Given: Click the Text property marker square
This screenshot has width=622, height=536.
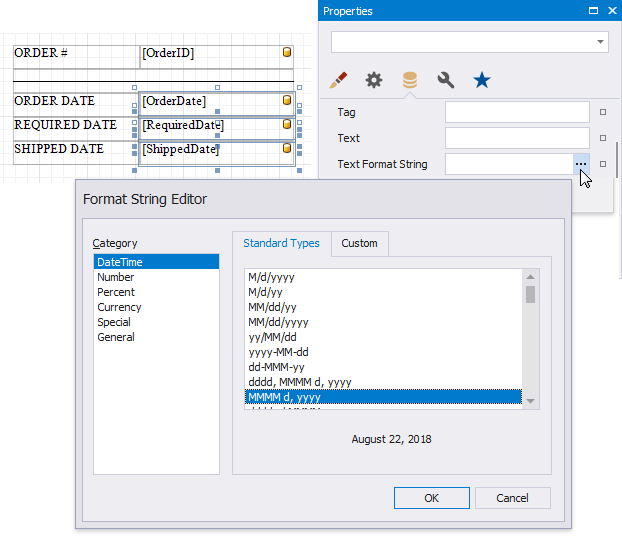Looking at the screenshot, I should pos(603,139).
